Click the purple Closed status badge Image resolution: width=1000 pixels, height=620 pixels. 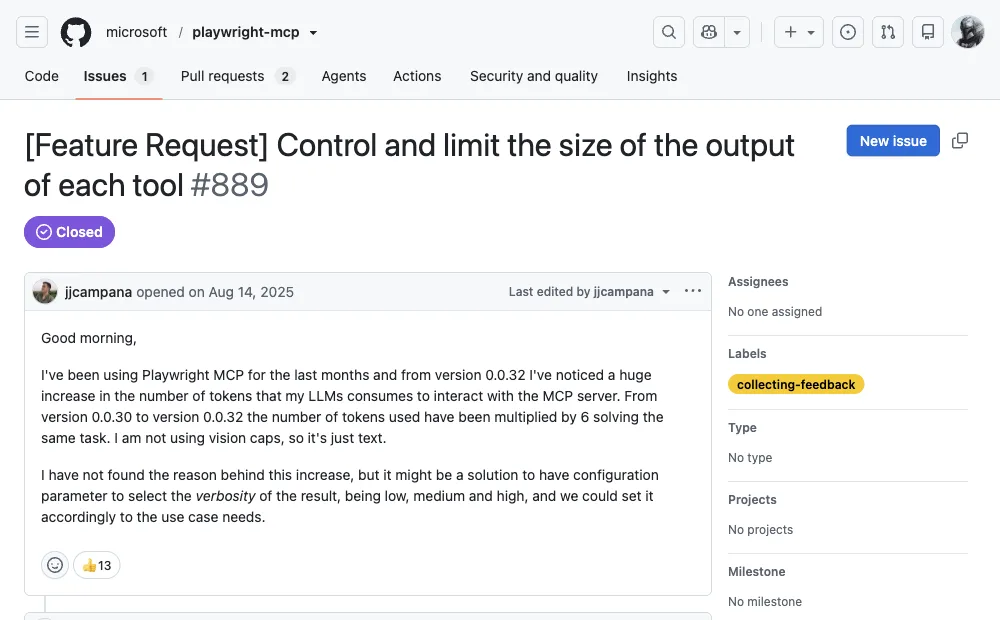70,232
